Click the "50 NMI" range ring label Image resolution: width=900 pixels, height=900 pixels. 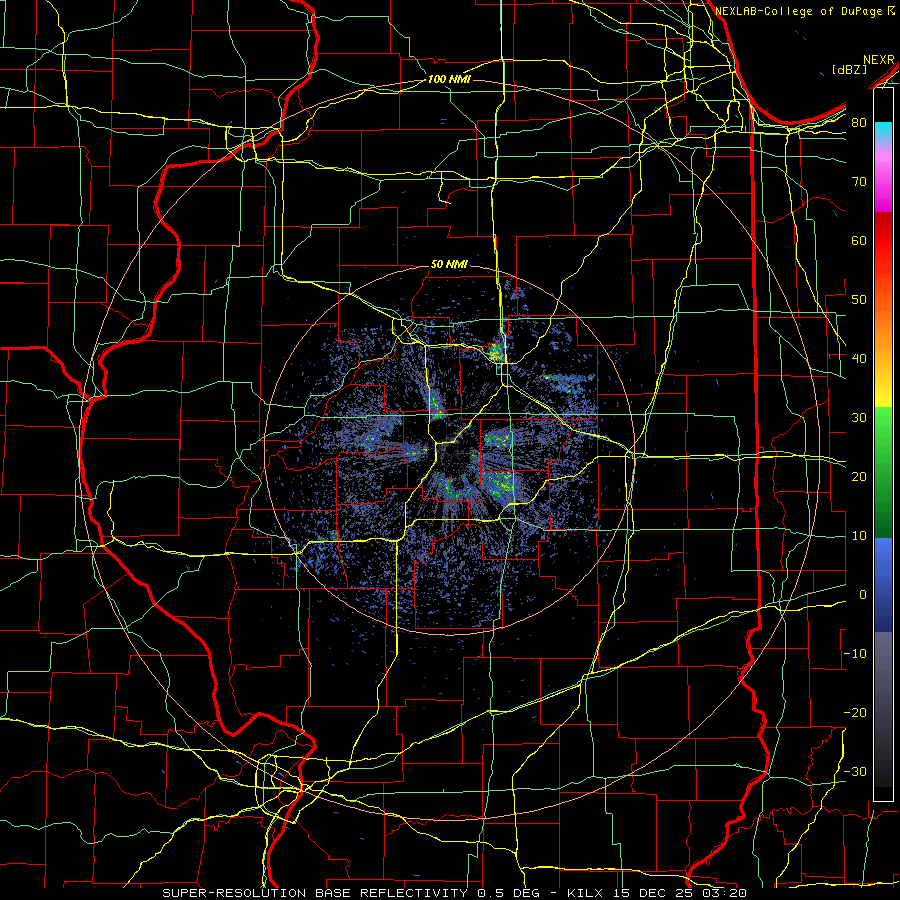449,264
